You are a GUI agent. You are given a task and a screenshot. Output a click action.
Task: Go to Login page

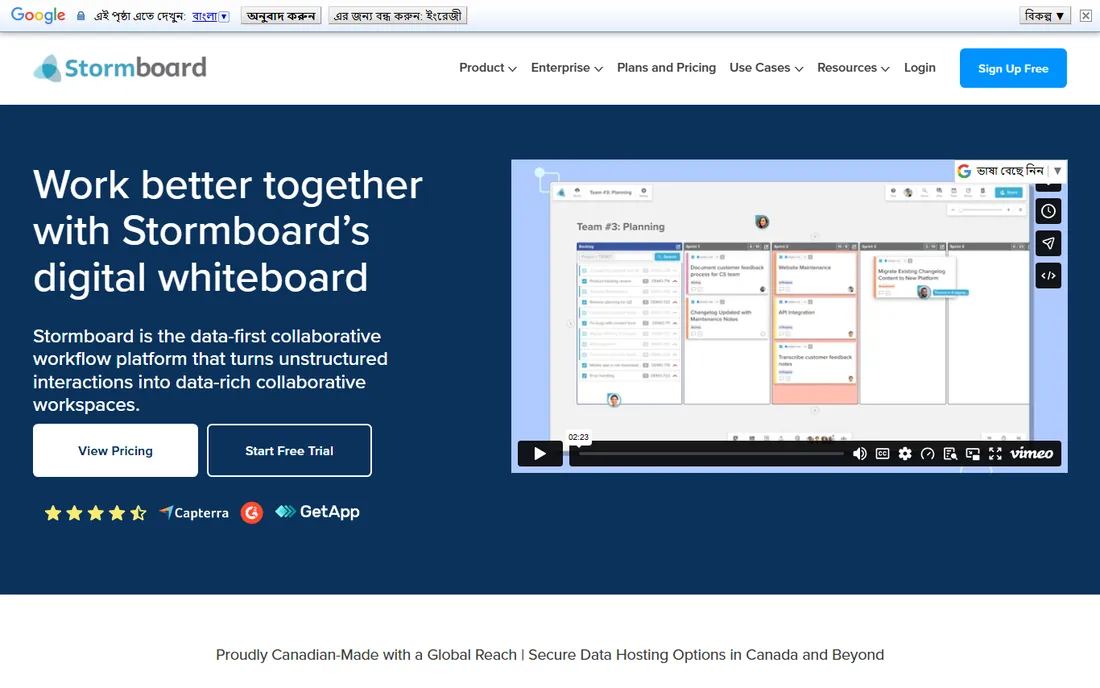coord(920,68)
